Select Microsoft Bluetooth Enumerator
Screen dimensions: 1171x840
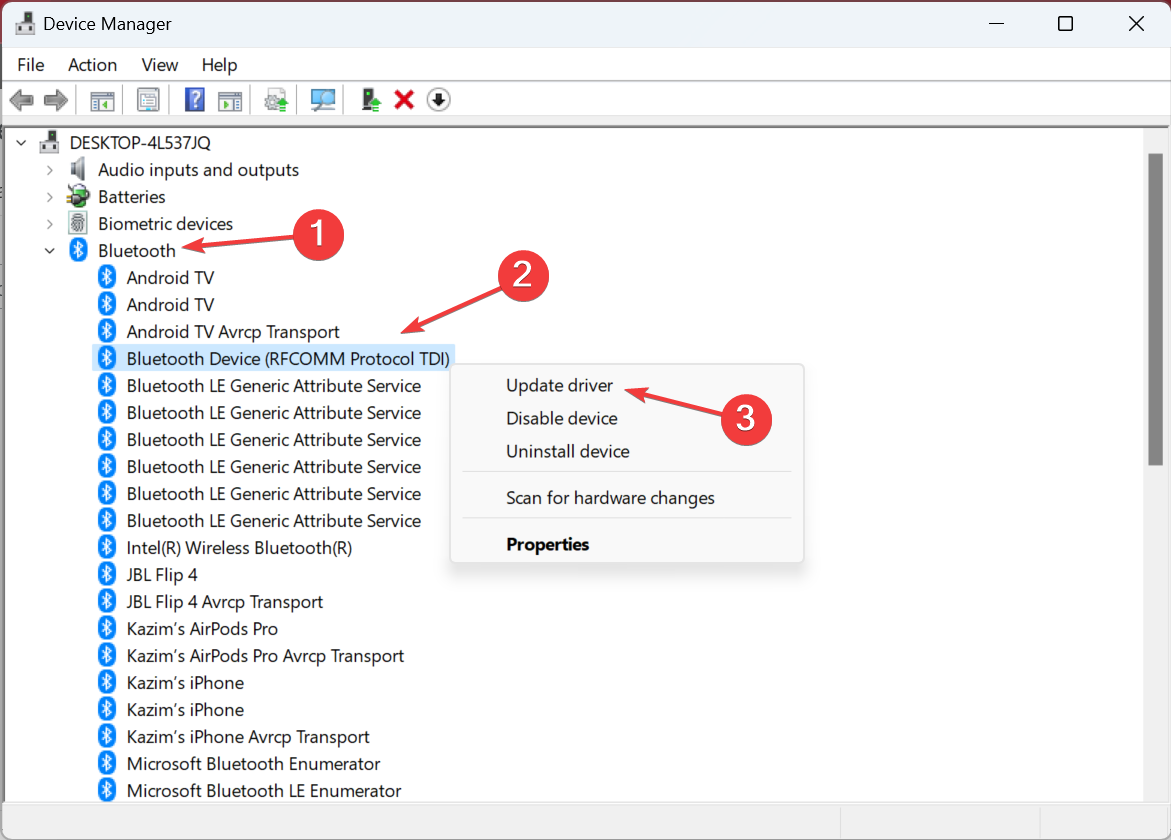[x=253, y=763]
